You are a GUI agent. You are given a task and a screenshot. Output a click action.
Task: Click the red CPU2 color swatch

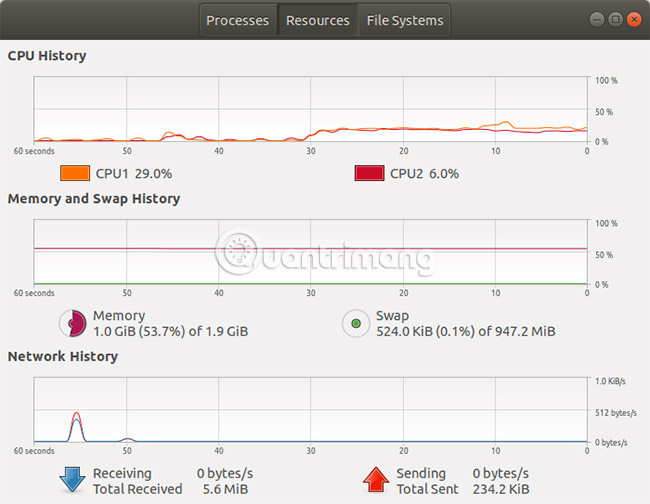click(369, 173)
